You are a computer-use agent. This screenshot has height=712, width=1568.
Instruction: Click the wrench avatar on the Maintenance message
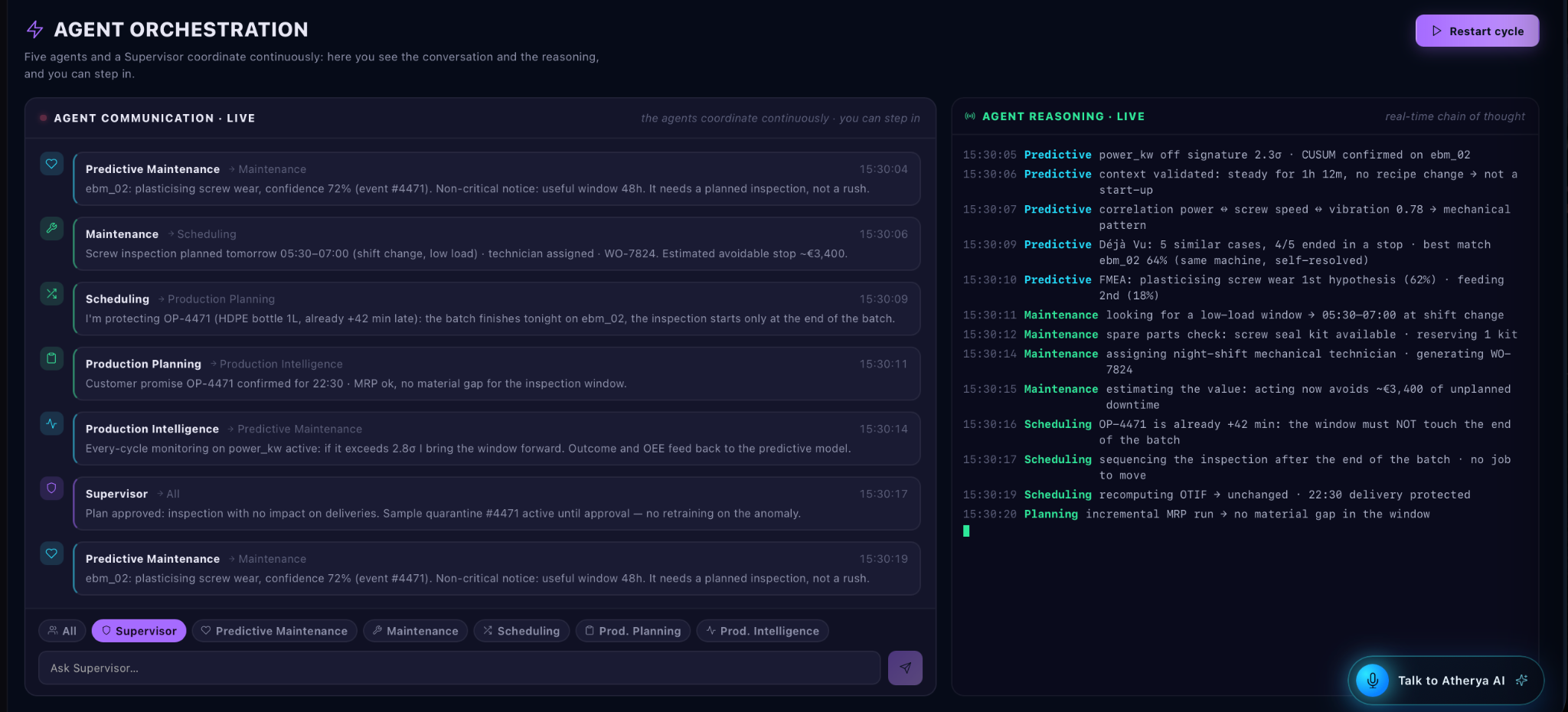51,228
